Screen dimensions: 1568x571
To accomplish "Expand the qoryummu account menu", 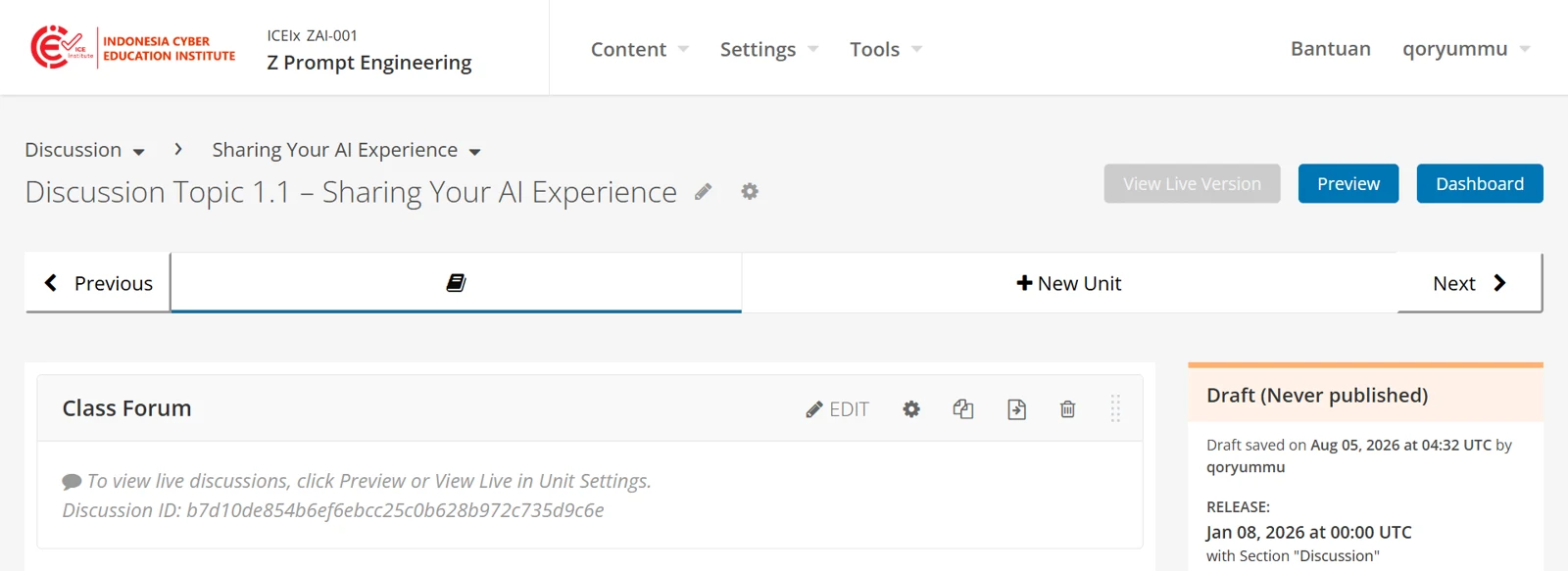I will pyautogui.click(x=1466, y=49).
